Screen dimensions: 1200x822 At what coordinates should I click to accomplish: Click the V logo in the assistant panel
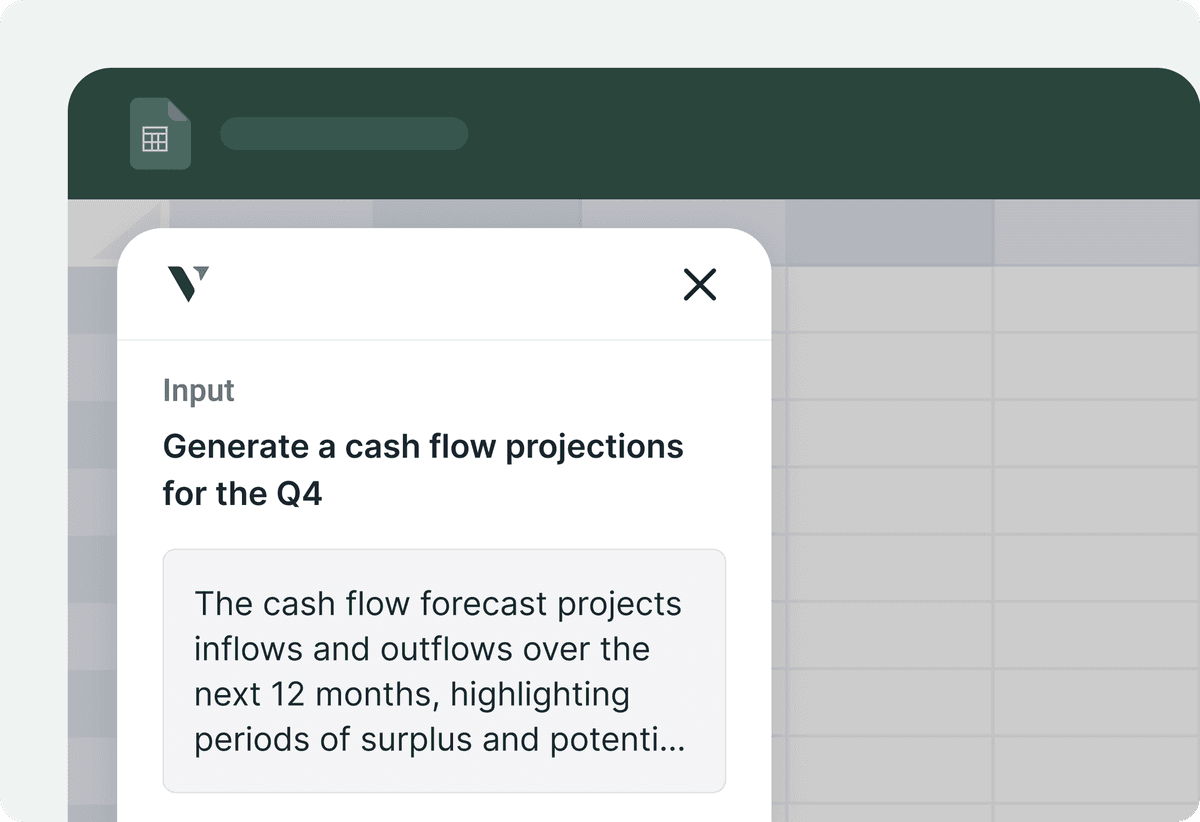coord(189,284)
